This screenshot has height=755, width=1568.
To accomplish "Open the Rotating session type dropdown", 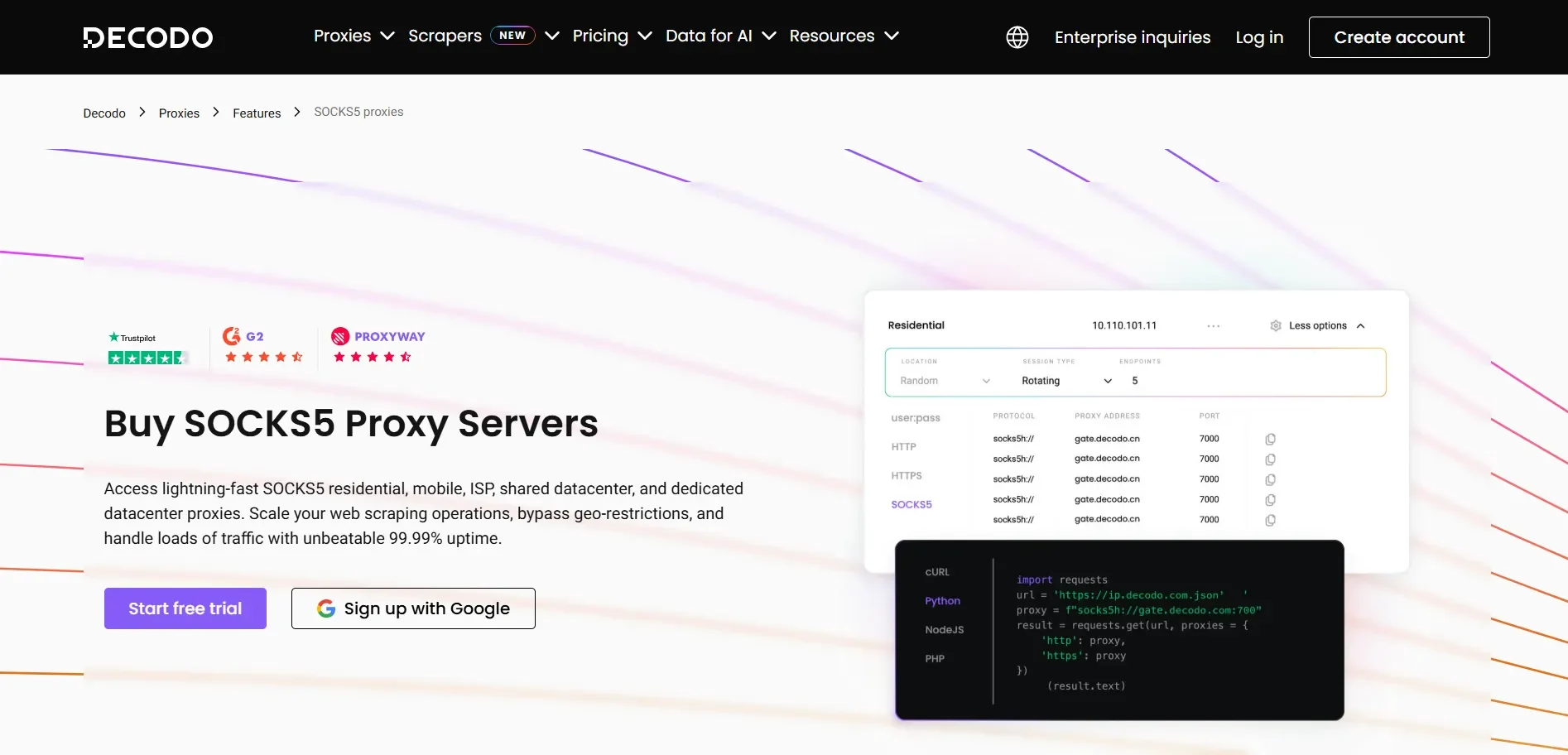I will pyautogui.click(x=1066, y=381).
